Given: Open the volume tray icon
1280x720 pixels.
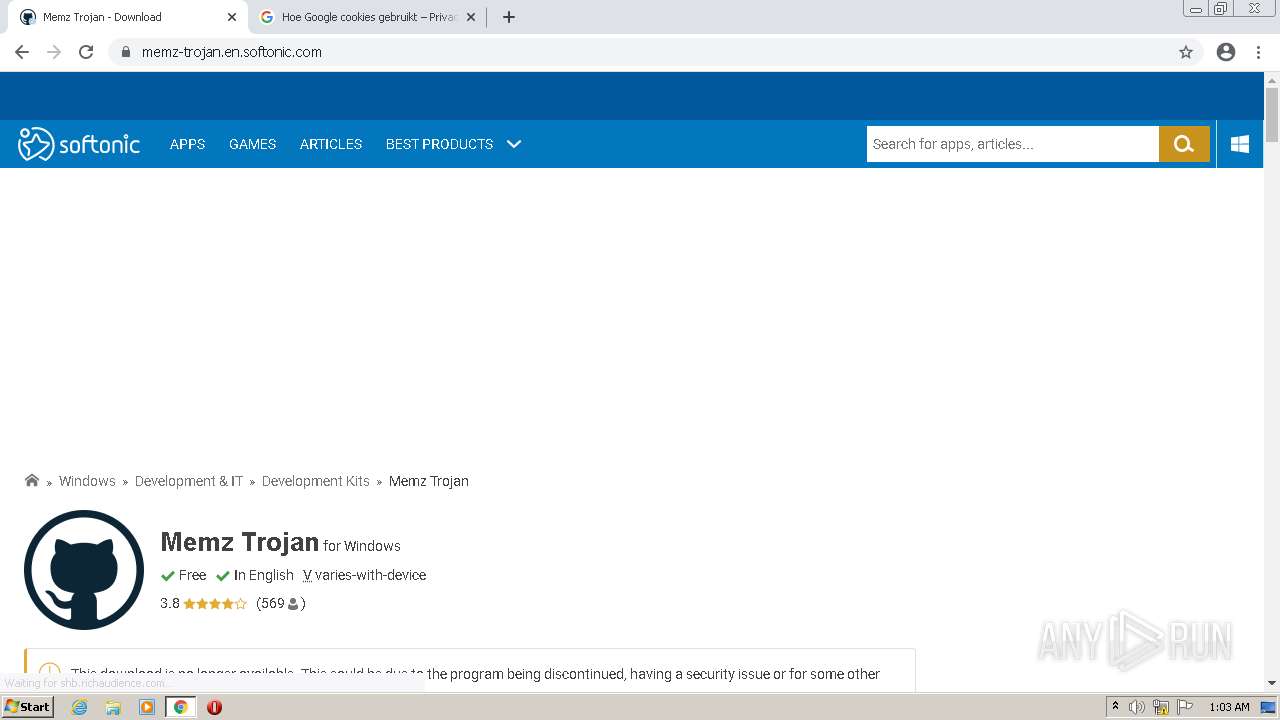Looking at the screenshot, I should coord(1137,707).
